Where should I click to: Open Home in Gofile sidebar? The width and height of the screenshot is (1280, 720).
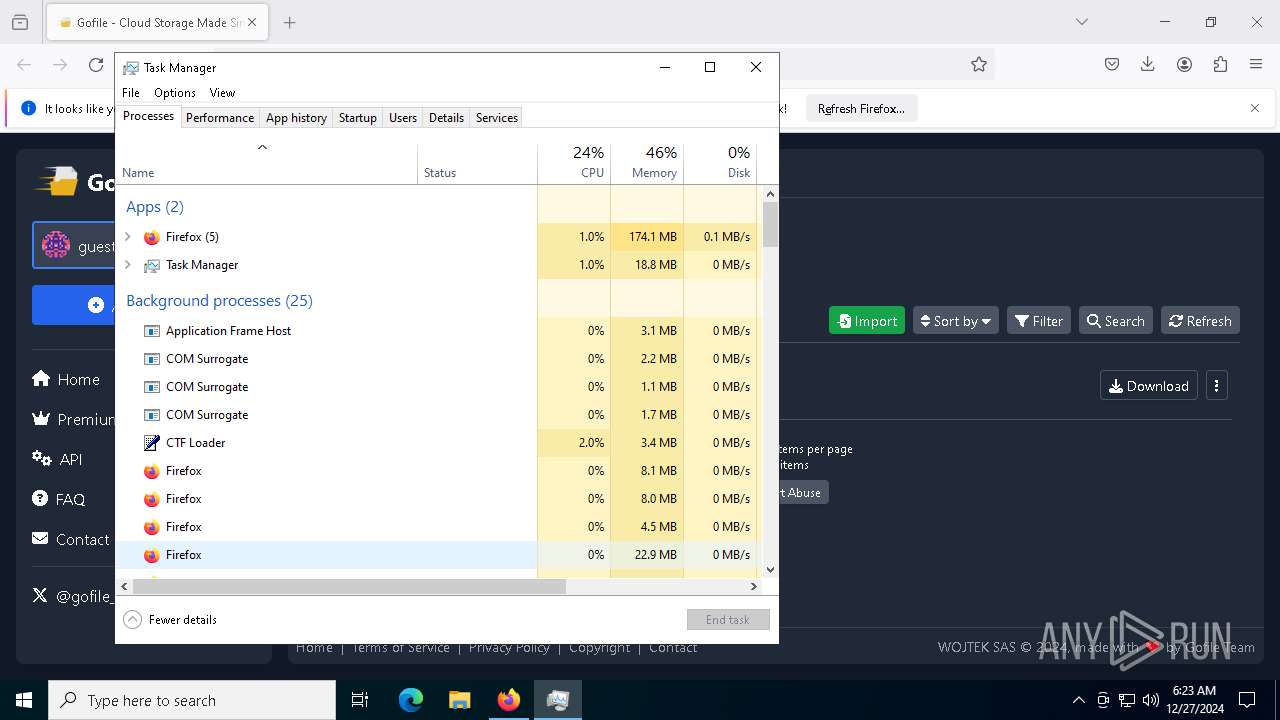point(66,379)
